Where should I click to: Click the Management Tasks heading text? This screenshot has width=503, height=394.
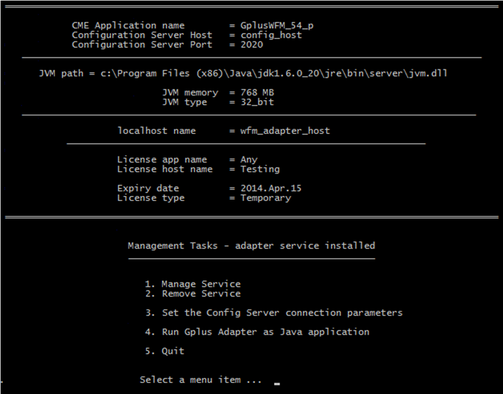(251, 246)
